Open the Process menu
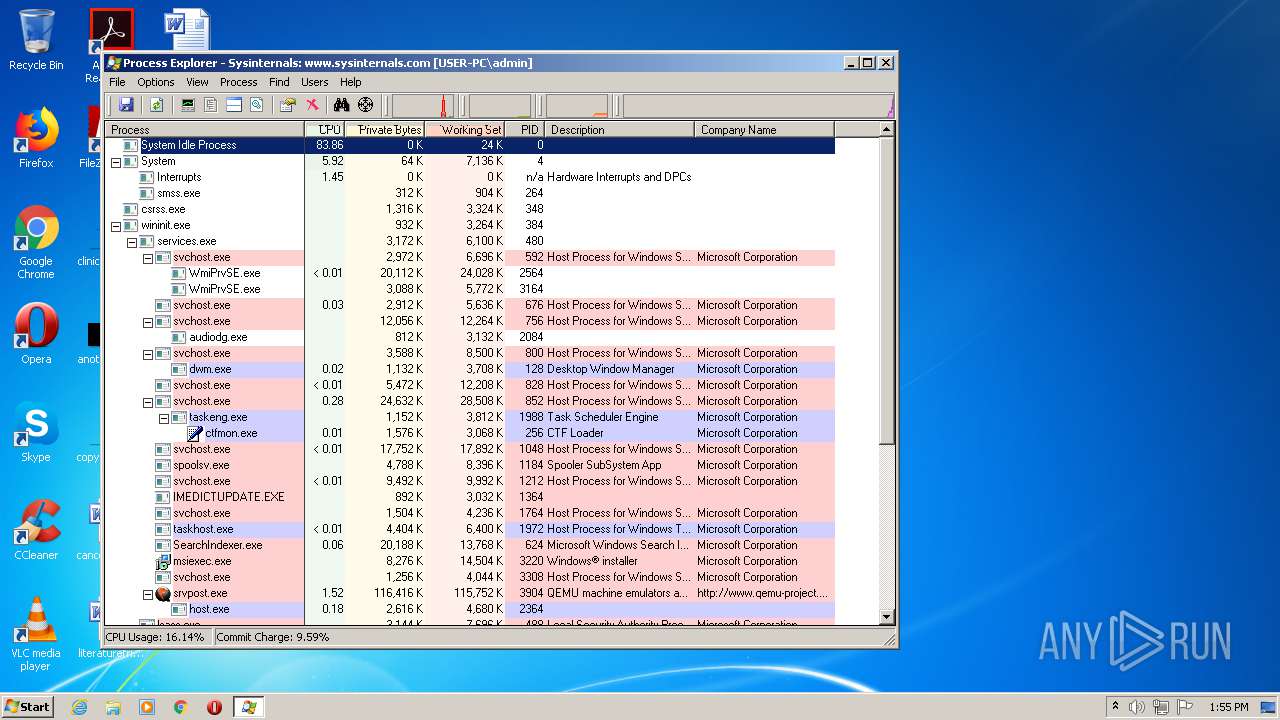The image size is (1280, 720). [x=239, y=82]
